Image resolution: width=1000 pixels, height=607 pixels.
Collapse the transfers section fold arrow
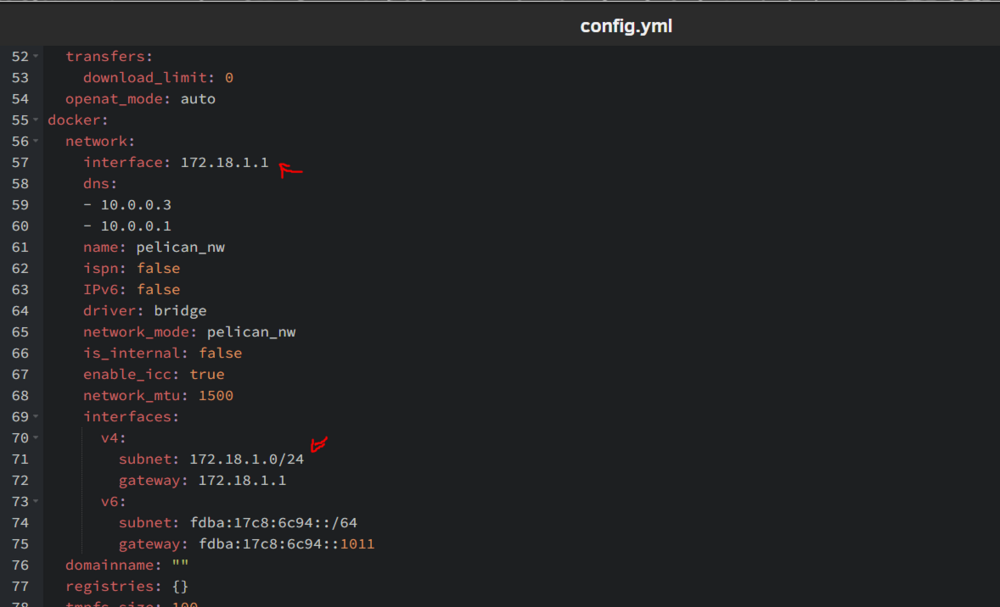(36, 56)
